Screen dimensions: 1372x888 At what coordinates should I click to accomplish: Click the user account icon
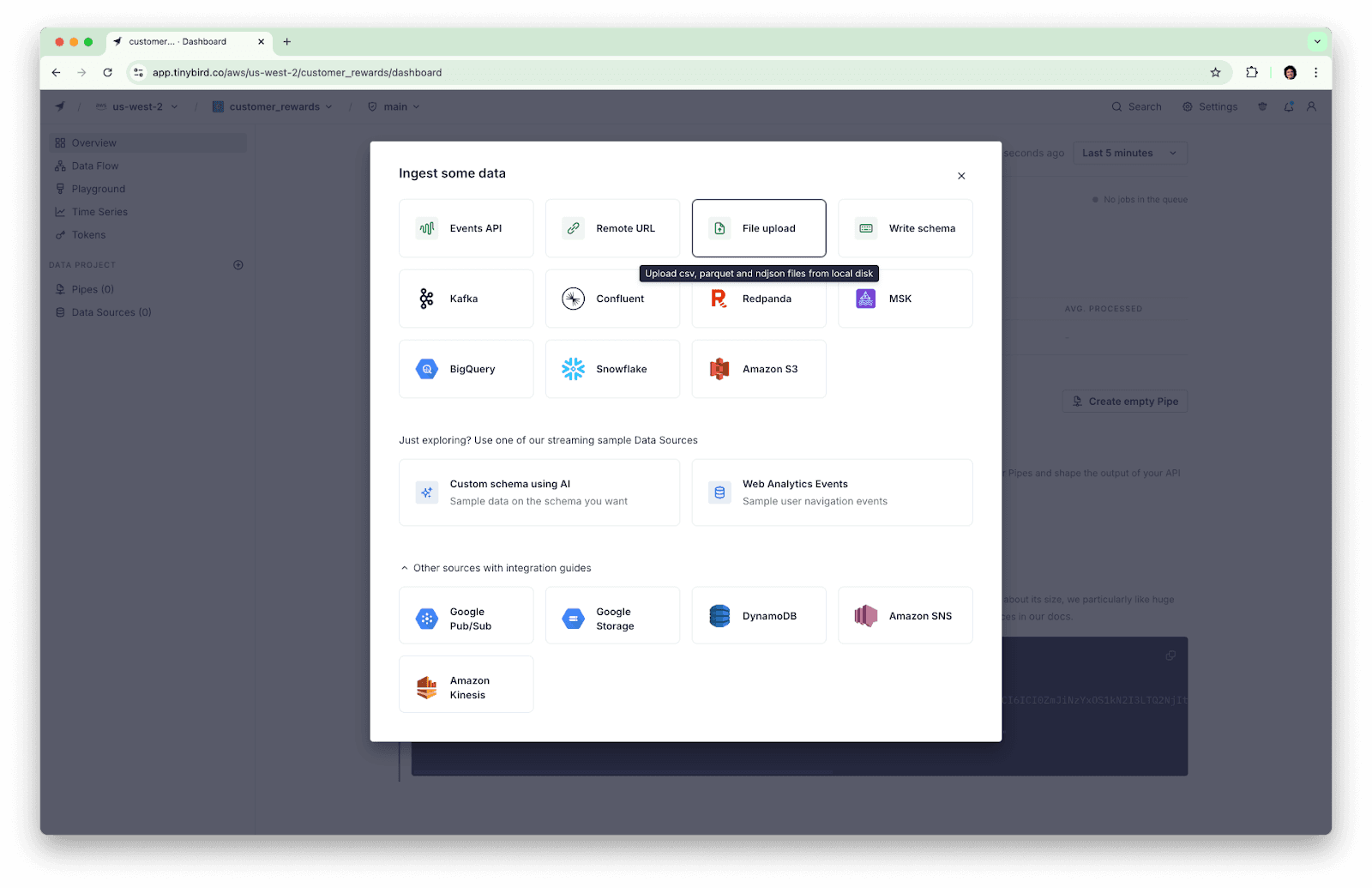point(1311,106)
